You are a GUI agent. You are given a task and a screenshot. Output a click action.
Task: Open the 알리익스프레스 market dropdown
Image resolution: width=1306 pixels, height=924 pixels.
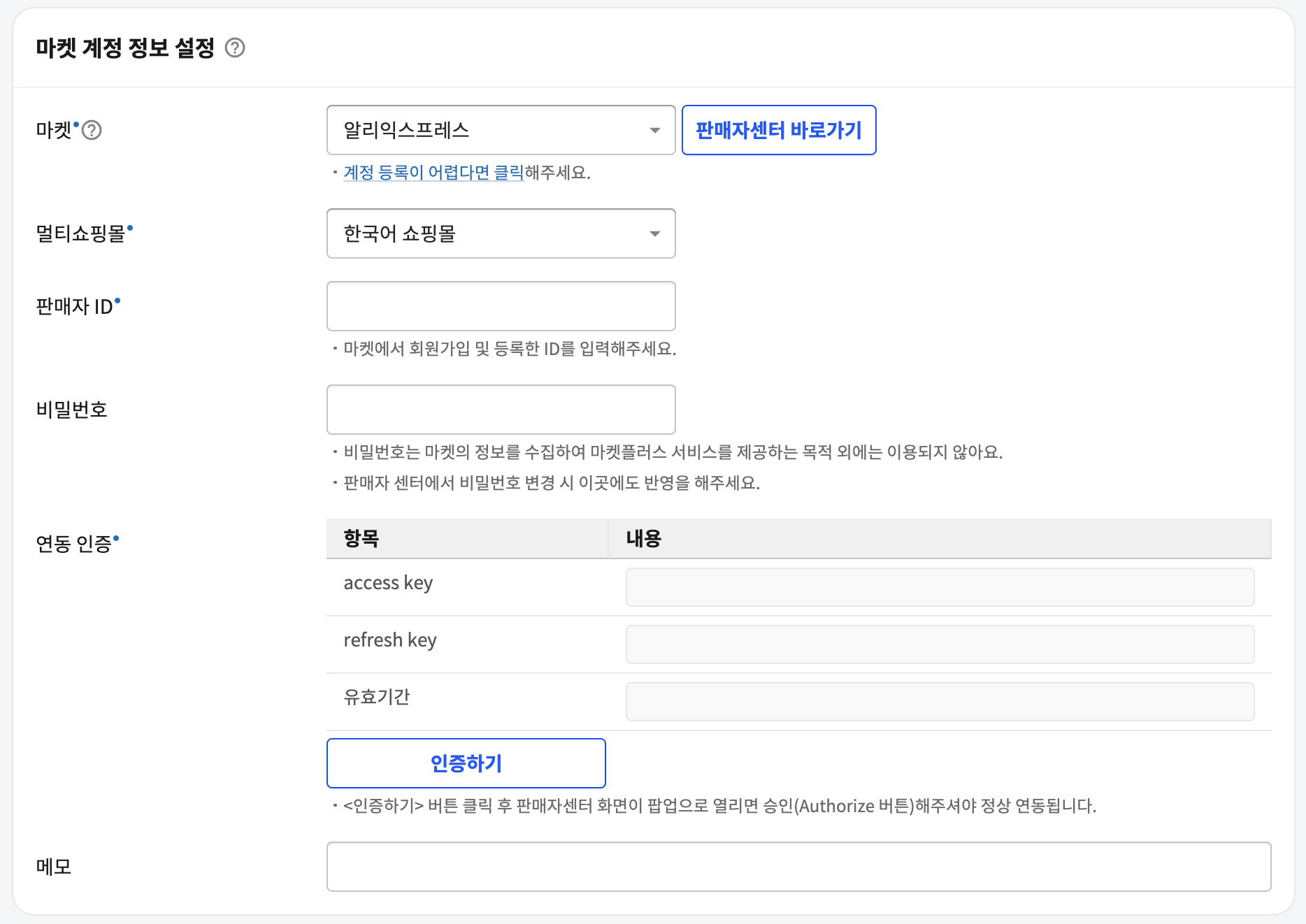tap(501, 130)
